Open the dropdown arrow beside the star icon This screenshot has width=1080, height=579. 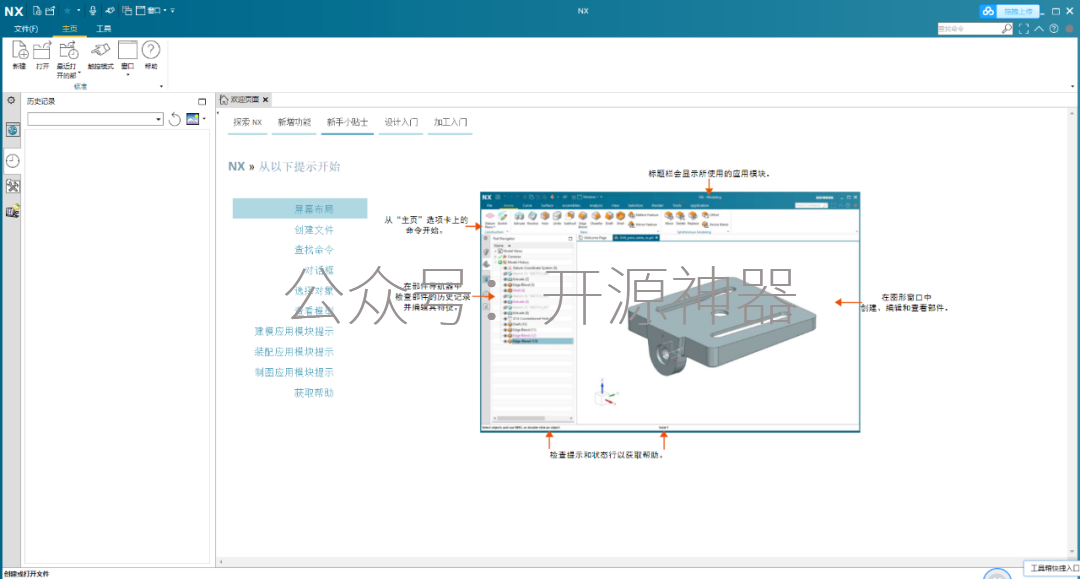coord(79,10)
